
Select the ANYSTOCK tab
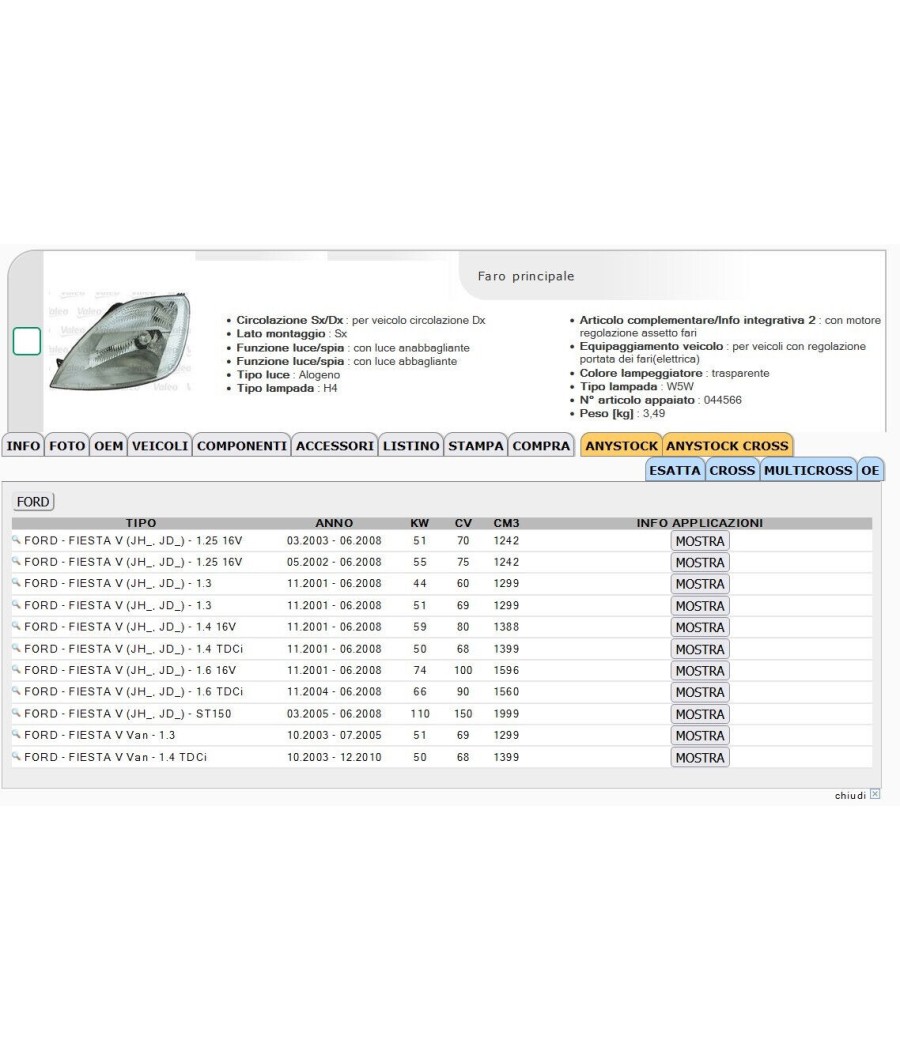point(621,446)
